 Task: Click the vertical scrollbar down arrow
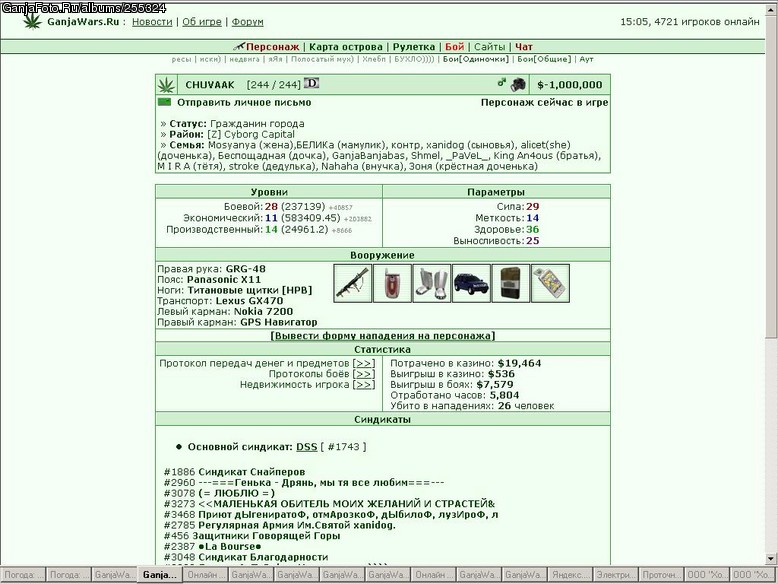click(771, 559)
